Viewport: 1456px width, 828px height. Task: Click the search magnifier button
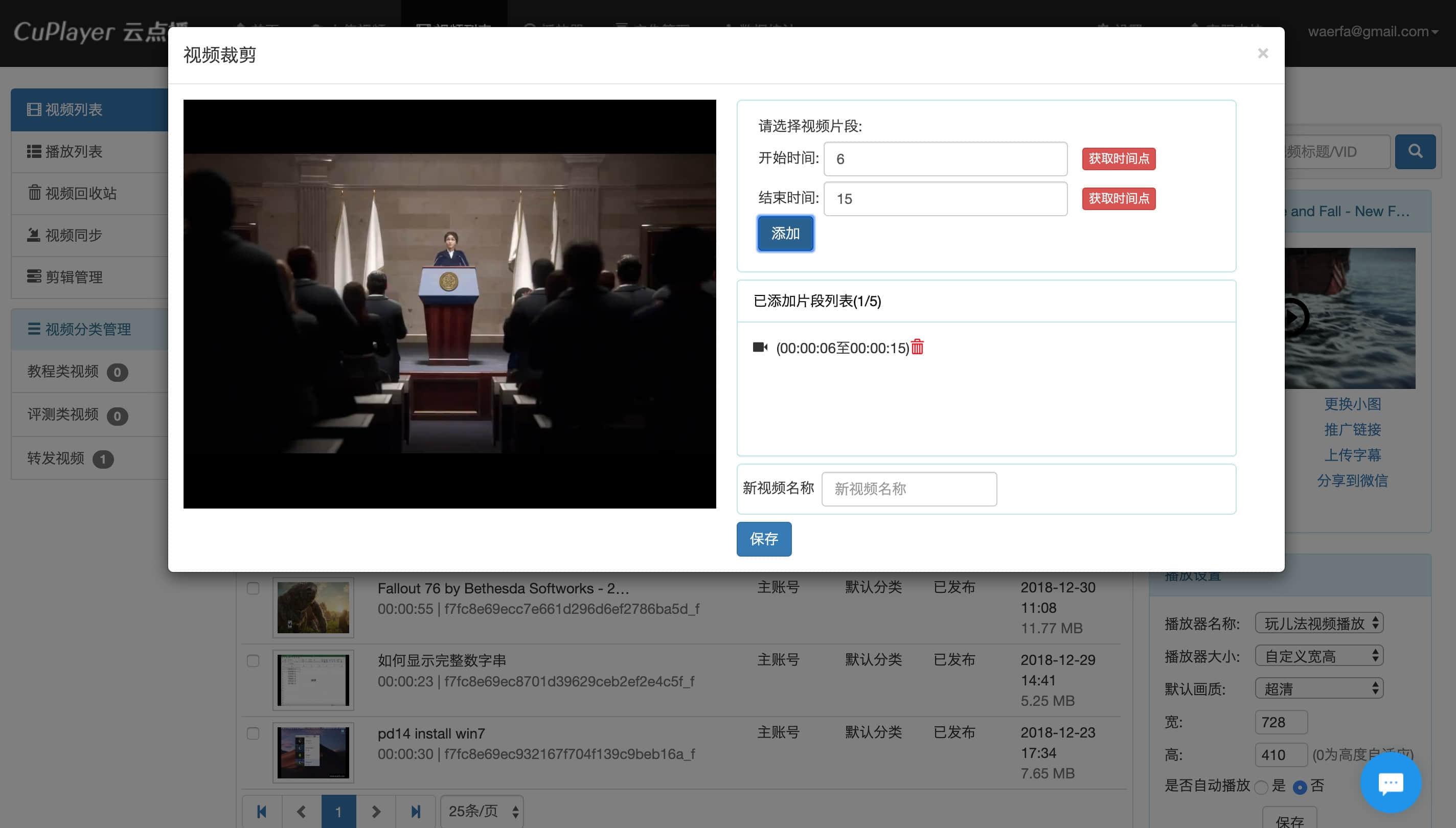pos(1415,151)
